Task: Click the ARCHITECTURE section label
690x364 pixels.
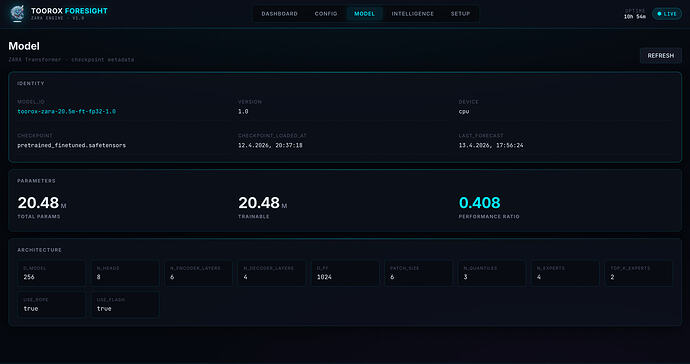Action: (x=40, y=250)
